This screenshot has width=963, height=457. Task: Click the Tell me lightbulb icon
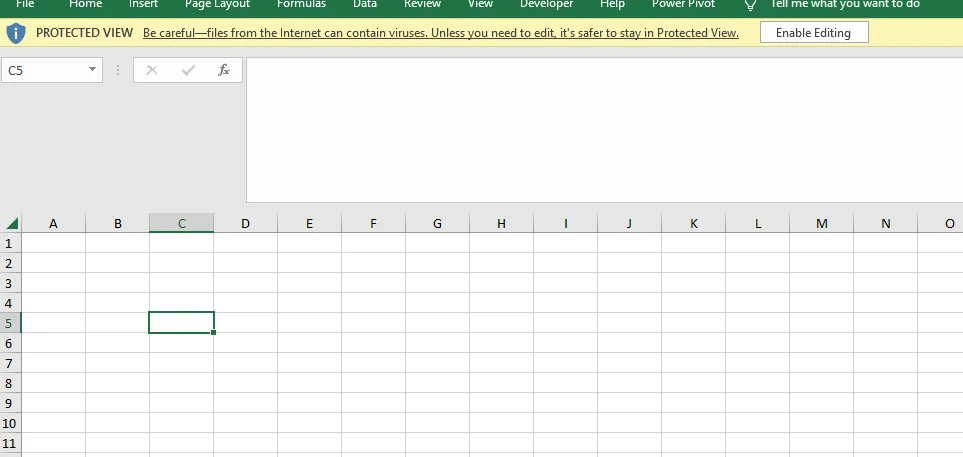tap(750, 5)
